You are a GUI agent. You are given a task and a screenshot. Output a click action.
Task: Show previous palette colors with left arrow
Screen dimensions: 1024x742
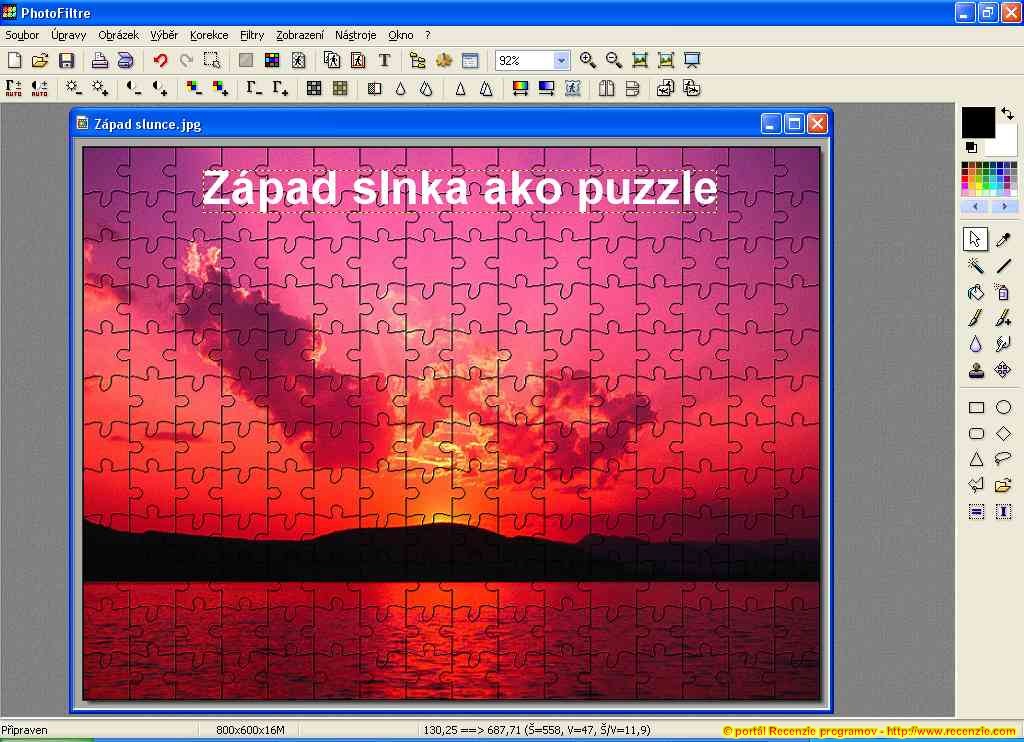(x=975, y=206)
